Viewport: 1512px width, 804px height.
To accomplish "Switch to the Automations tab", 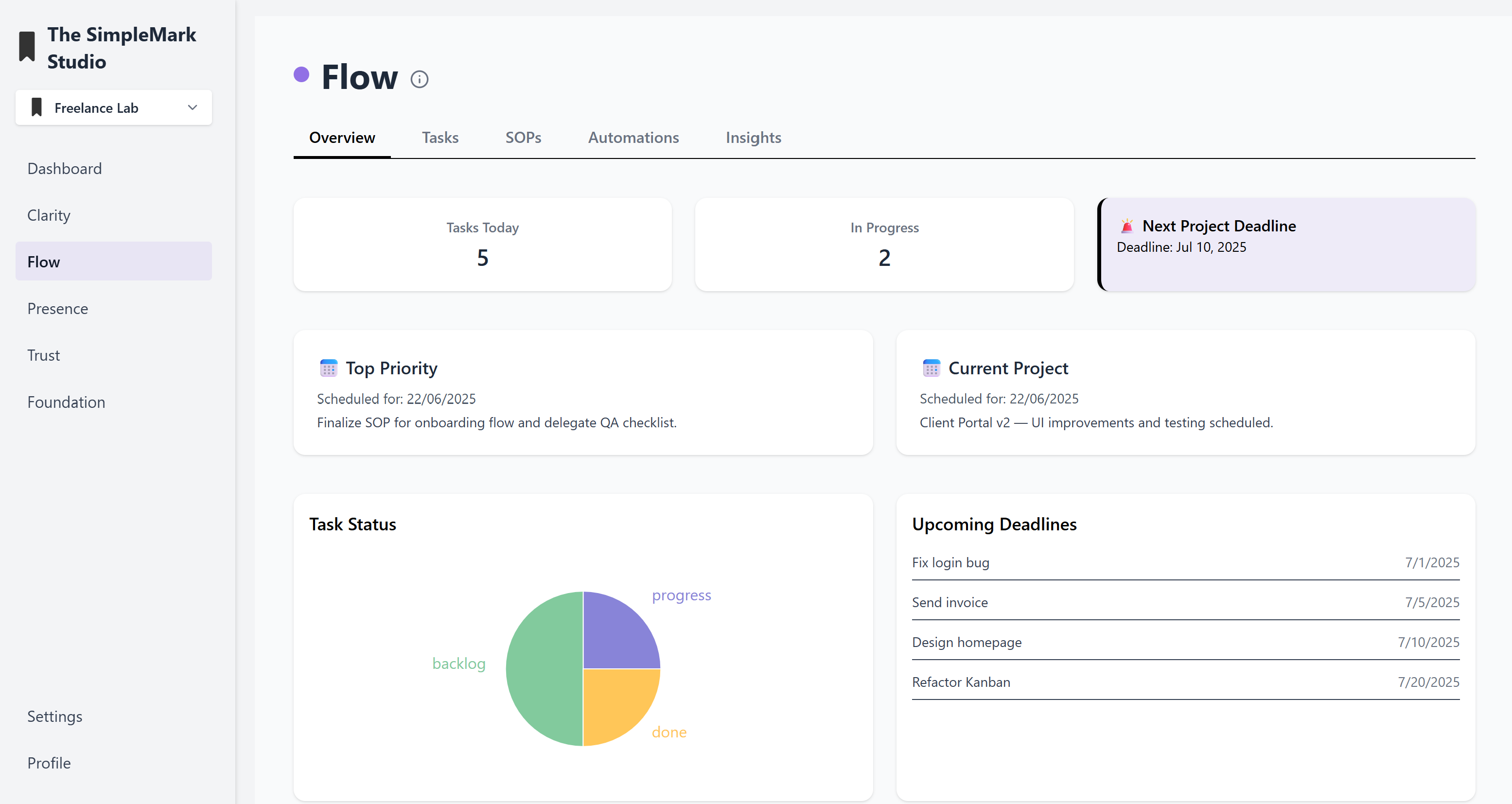I will pos(633,138).
